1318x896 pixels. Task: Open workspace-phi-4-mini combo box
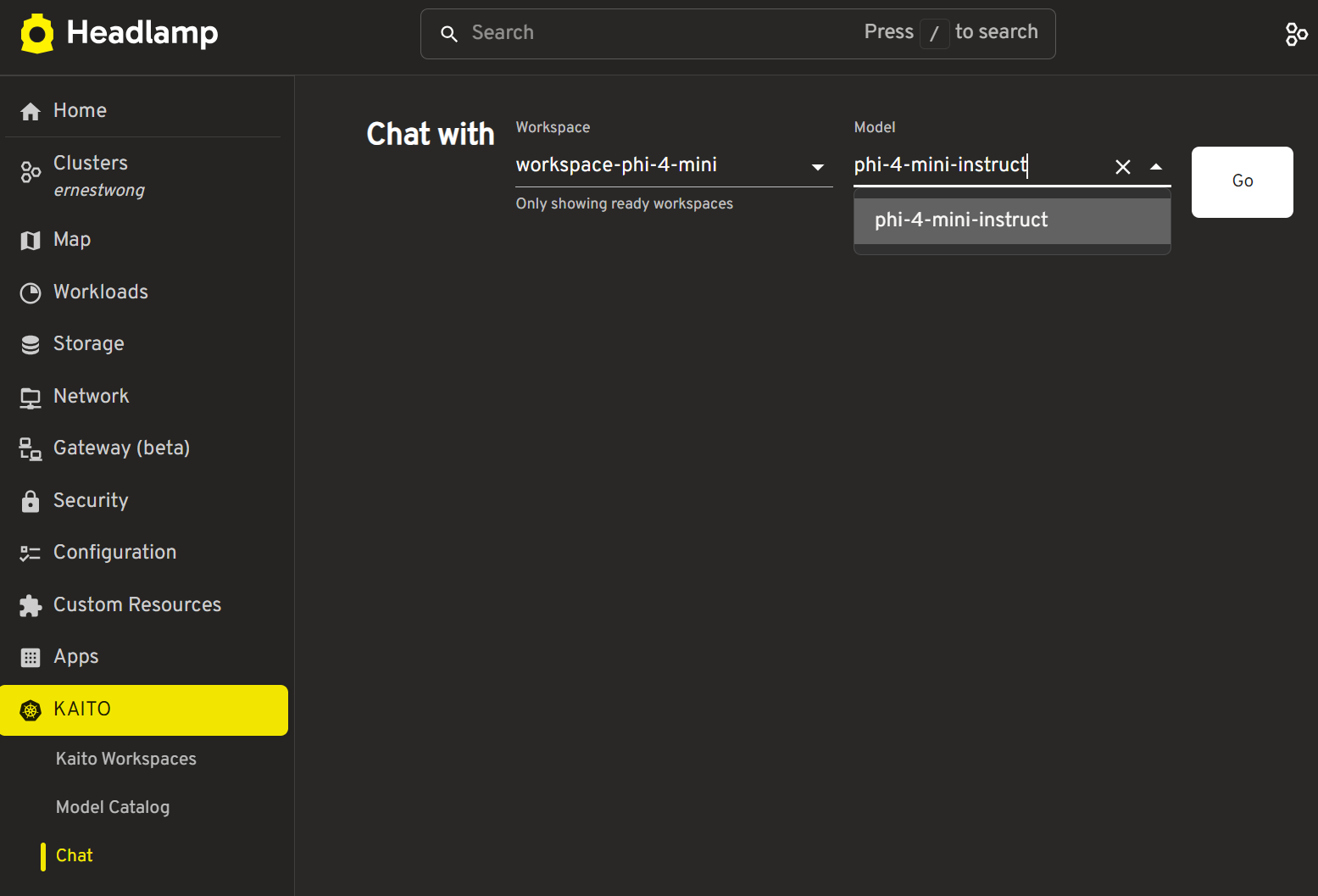point(674,165)
